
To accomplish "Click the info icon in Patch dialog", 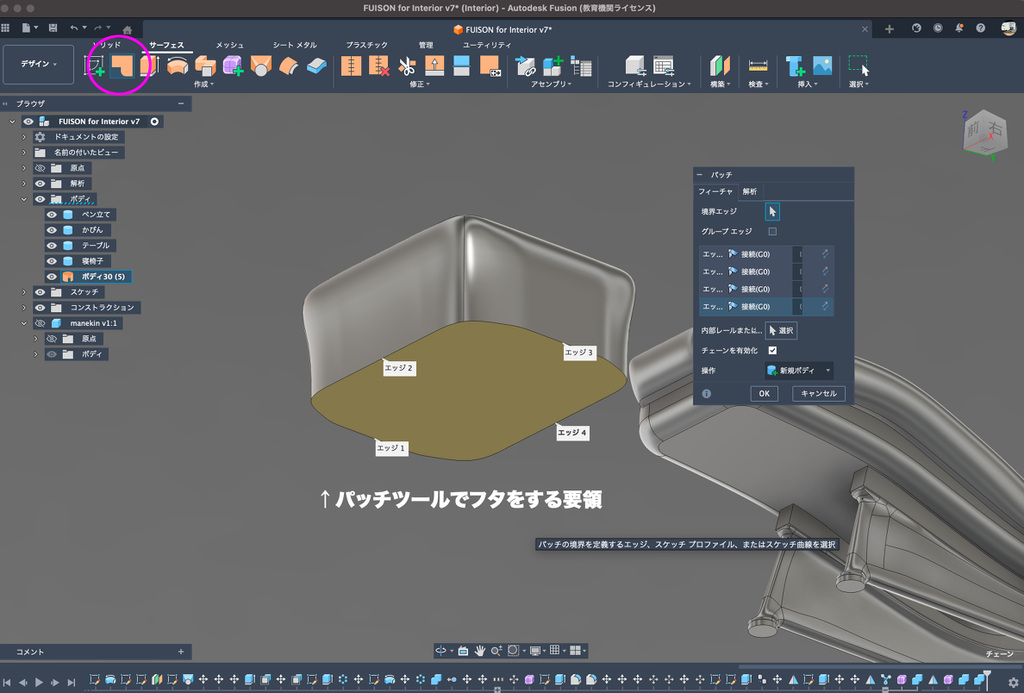I will [706, 394].
